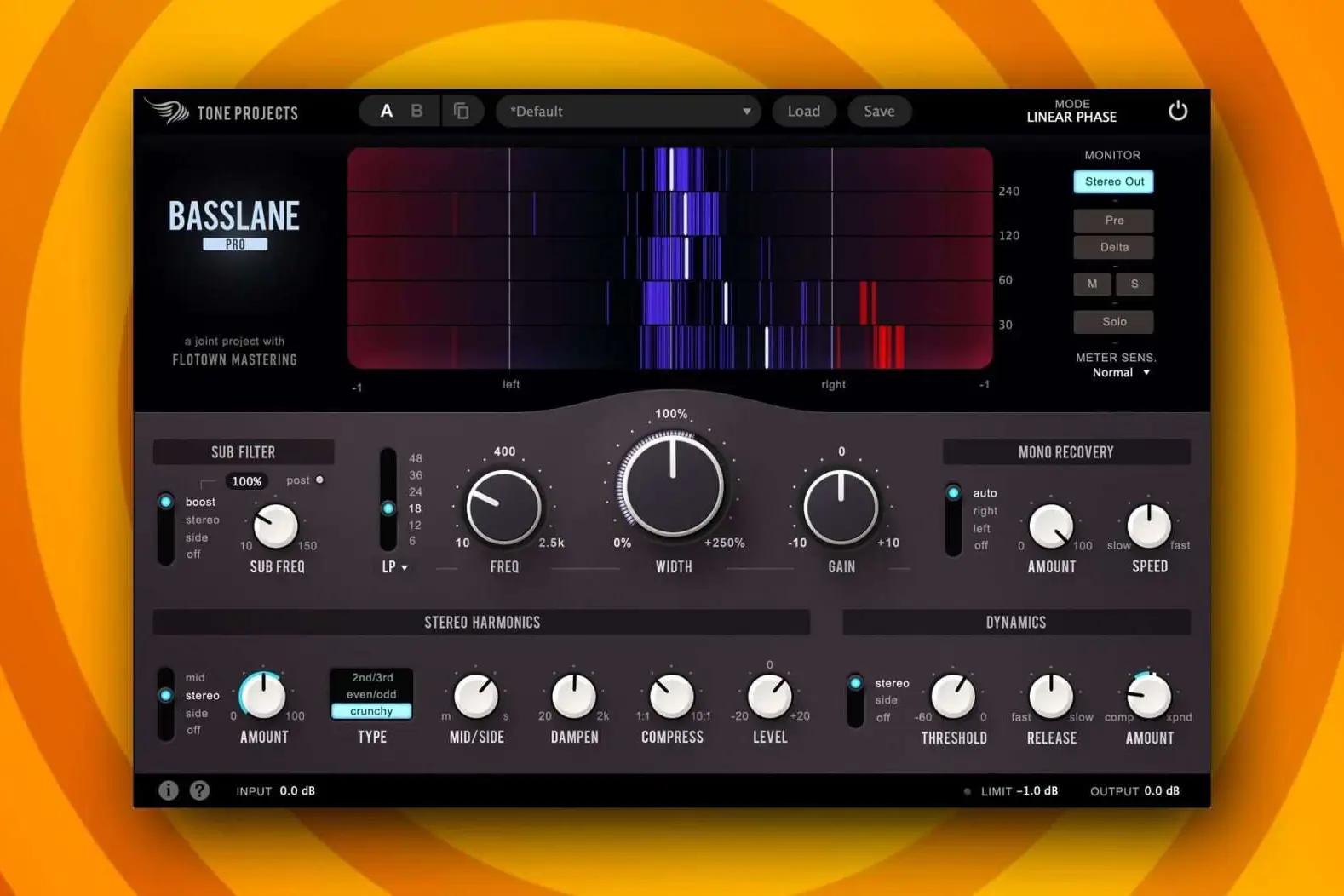Click the Dampen knob
1344x896 pixels.
[x=574, y=695]
